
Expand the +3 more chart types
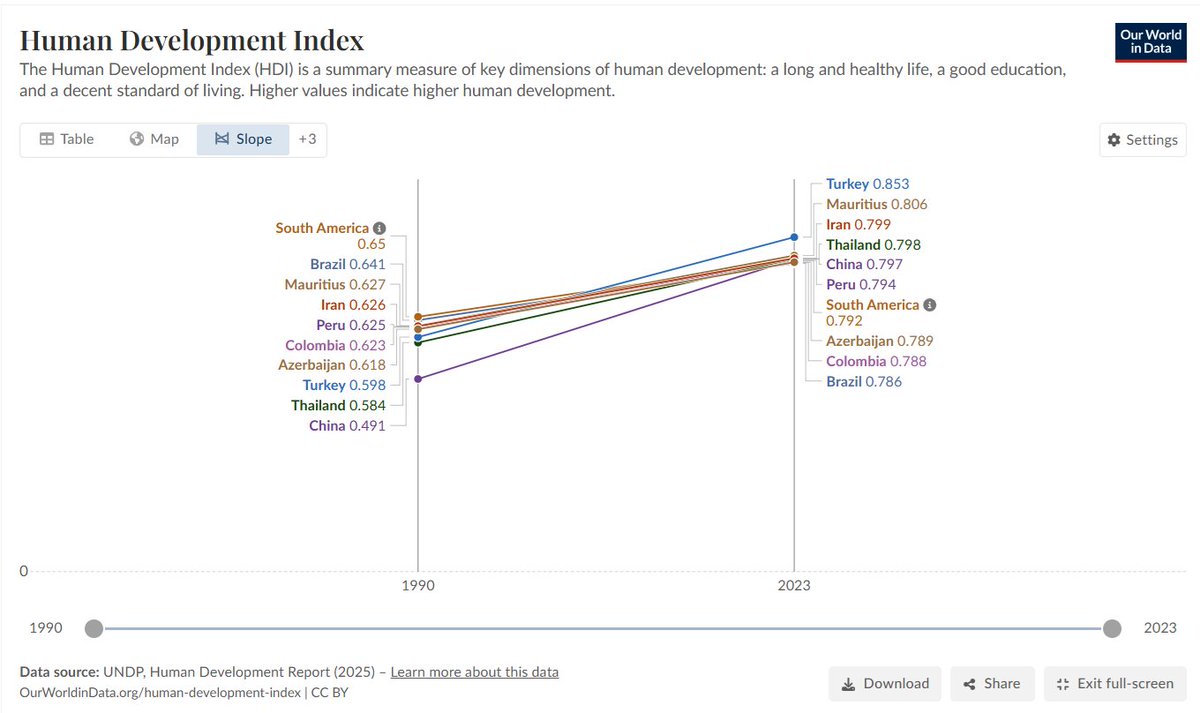coord(307,139)
